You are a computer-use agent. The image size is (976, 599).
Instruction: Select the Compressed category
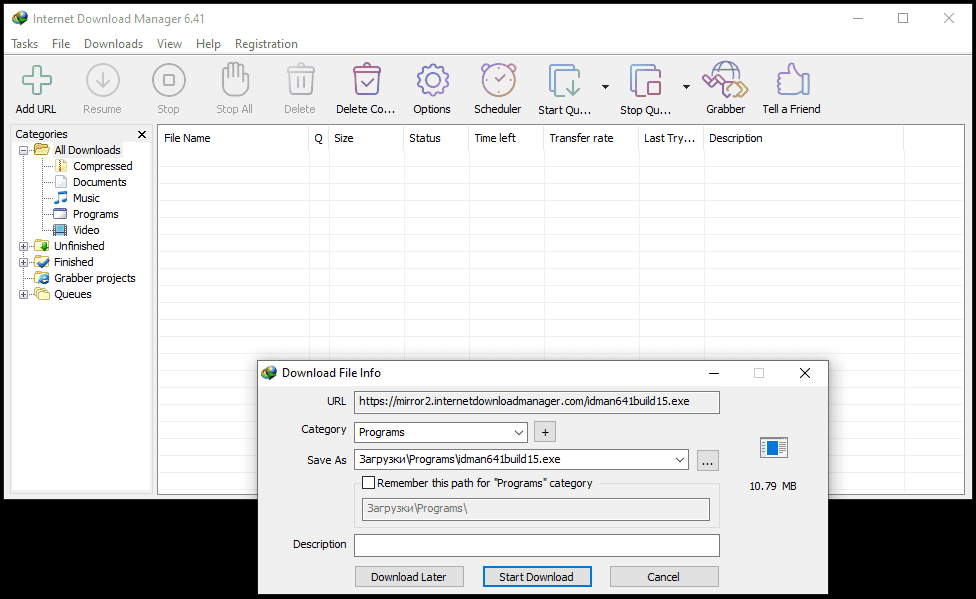coord(102,166)
